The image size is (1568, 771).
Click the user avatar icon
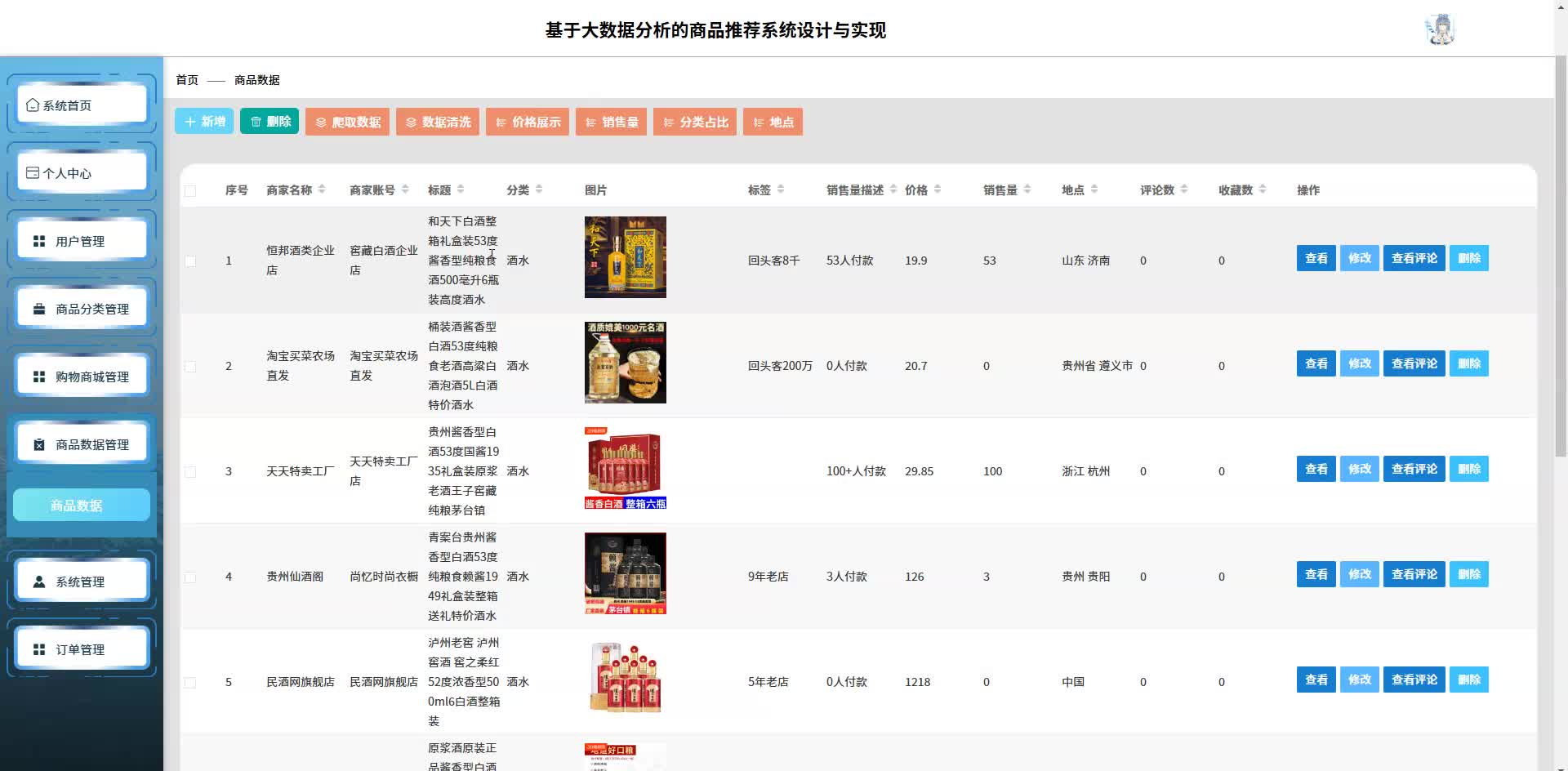pos(1441,29)
